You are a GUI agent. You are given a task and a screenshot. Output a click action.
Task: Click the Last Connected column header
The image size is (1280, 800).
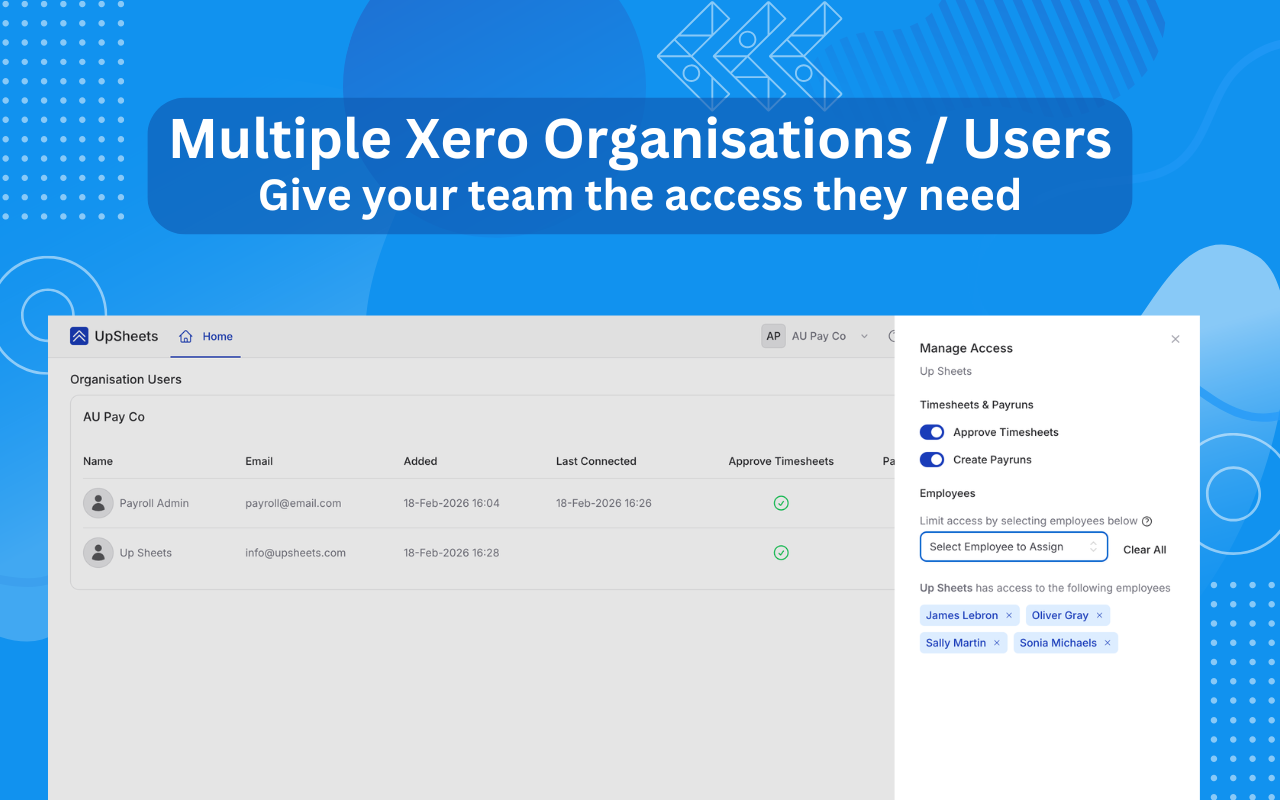(596, 461)
